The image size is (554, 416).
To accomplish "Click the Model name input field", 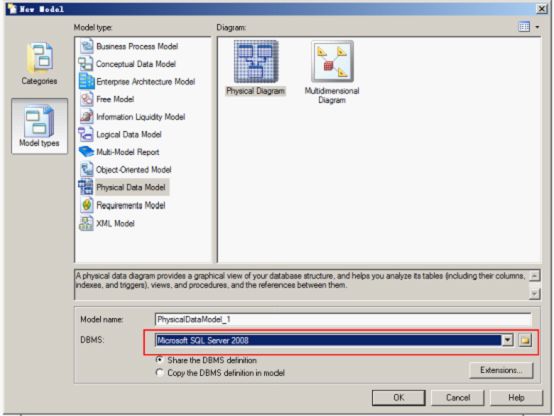I will (343, 320).
